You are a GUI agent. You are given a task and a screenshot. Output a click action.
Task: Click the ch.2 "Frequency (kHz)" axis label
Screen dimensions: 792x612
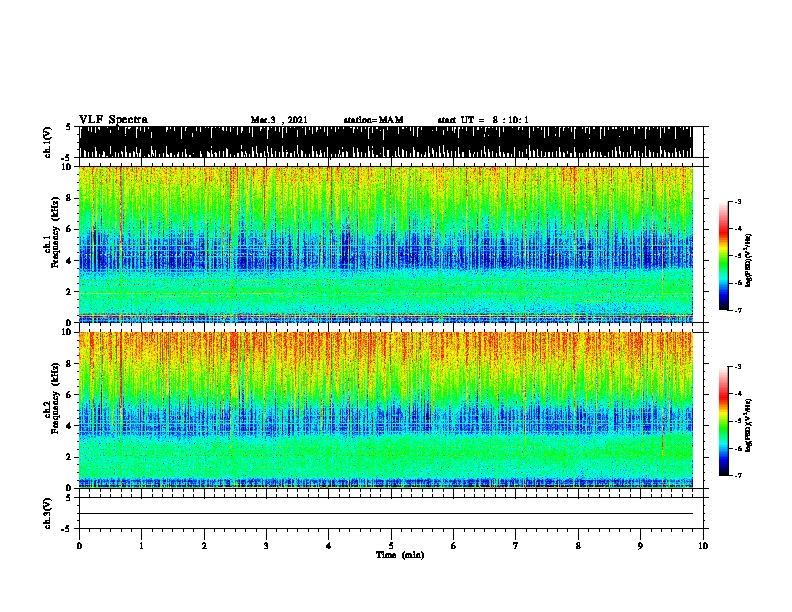(x=55, y=398)
